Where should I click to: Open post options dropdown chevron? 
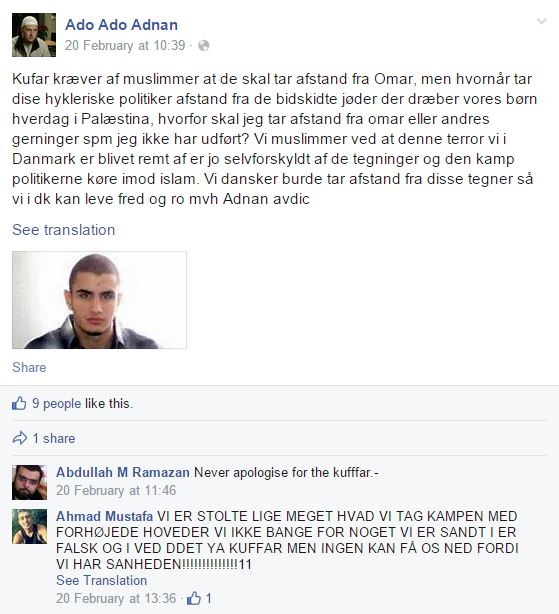(541, 21)
